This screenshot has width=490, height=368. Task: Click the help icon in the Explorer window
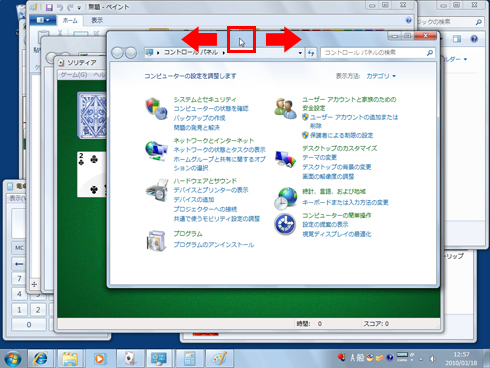[474, 39]
